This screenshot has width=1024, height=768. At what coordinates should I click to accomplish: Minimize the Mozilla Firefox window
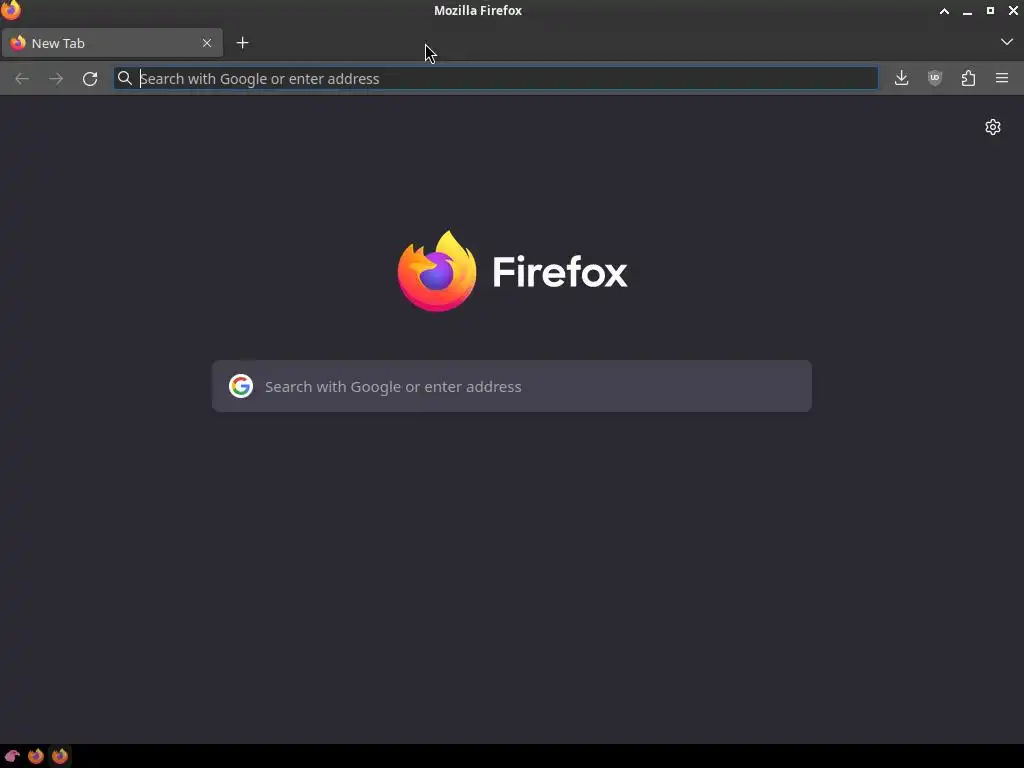[x=967, y=11]
